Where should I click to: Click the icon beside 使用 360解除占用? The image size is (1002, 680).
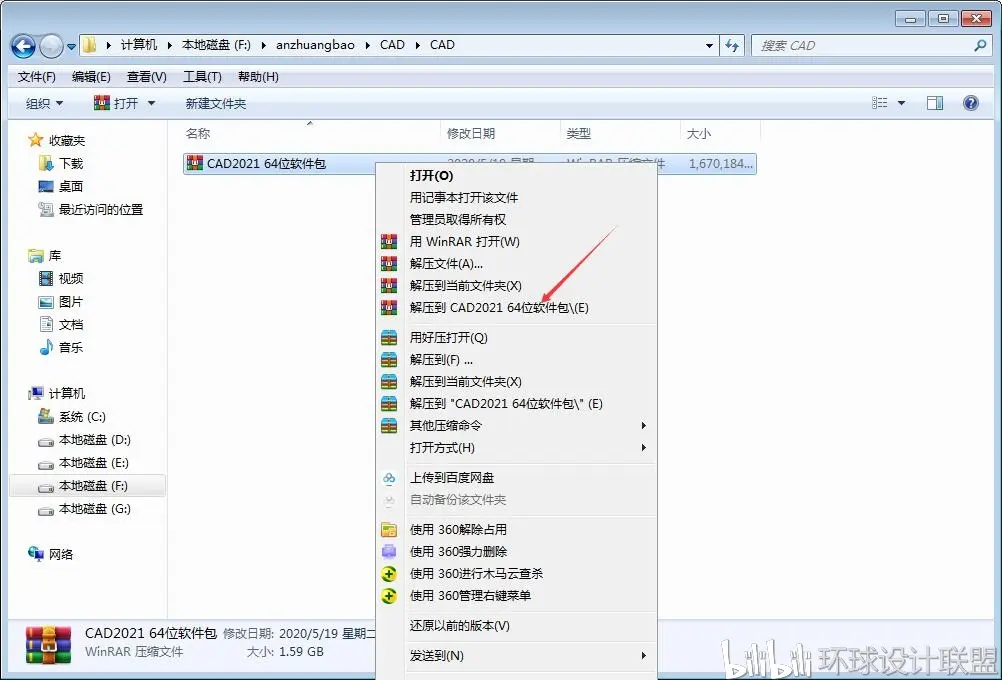tap(389, 529)
